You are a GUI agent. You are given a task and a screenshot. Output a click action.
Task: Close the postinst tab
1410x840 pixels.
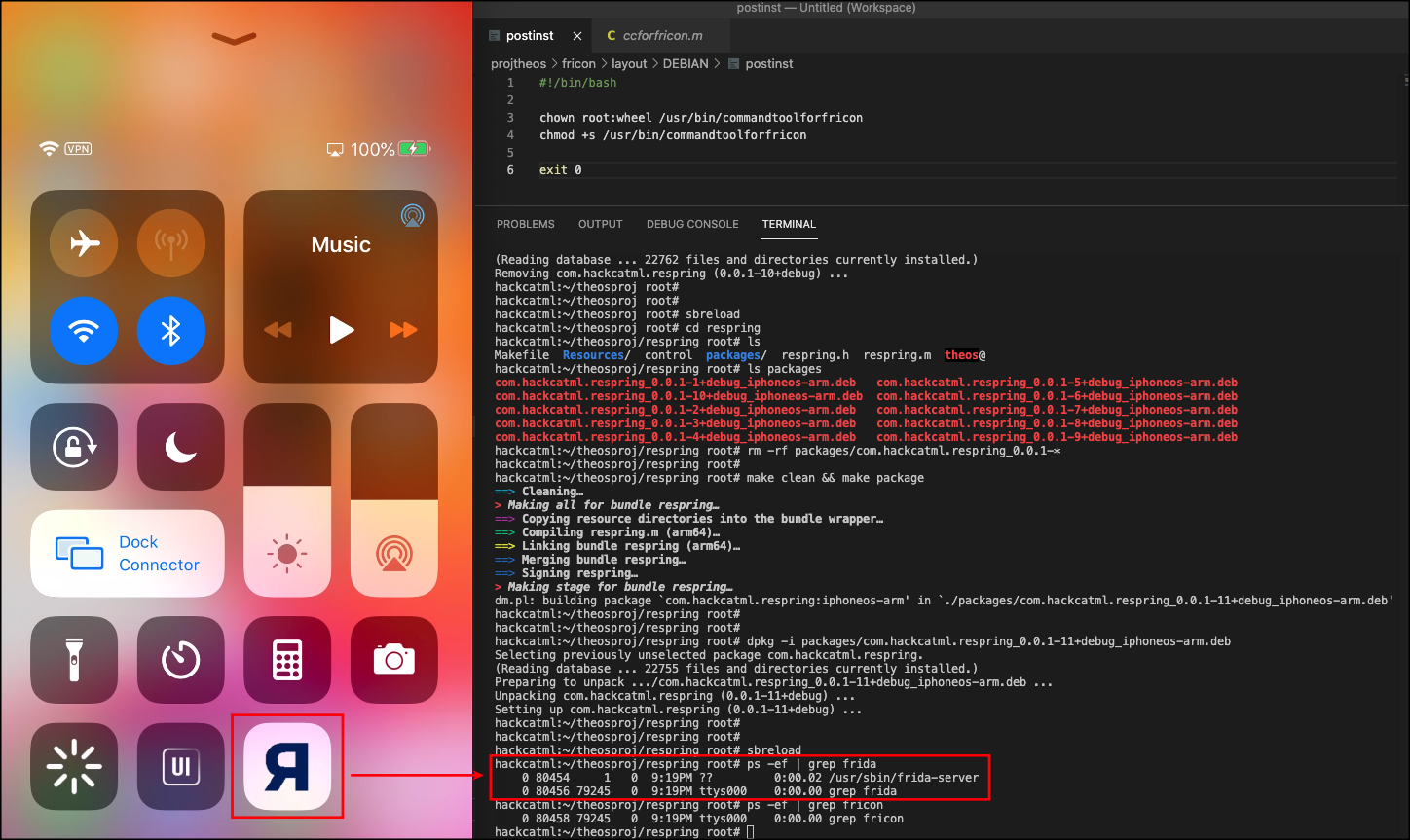577,36
